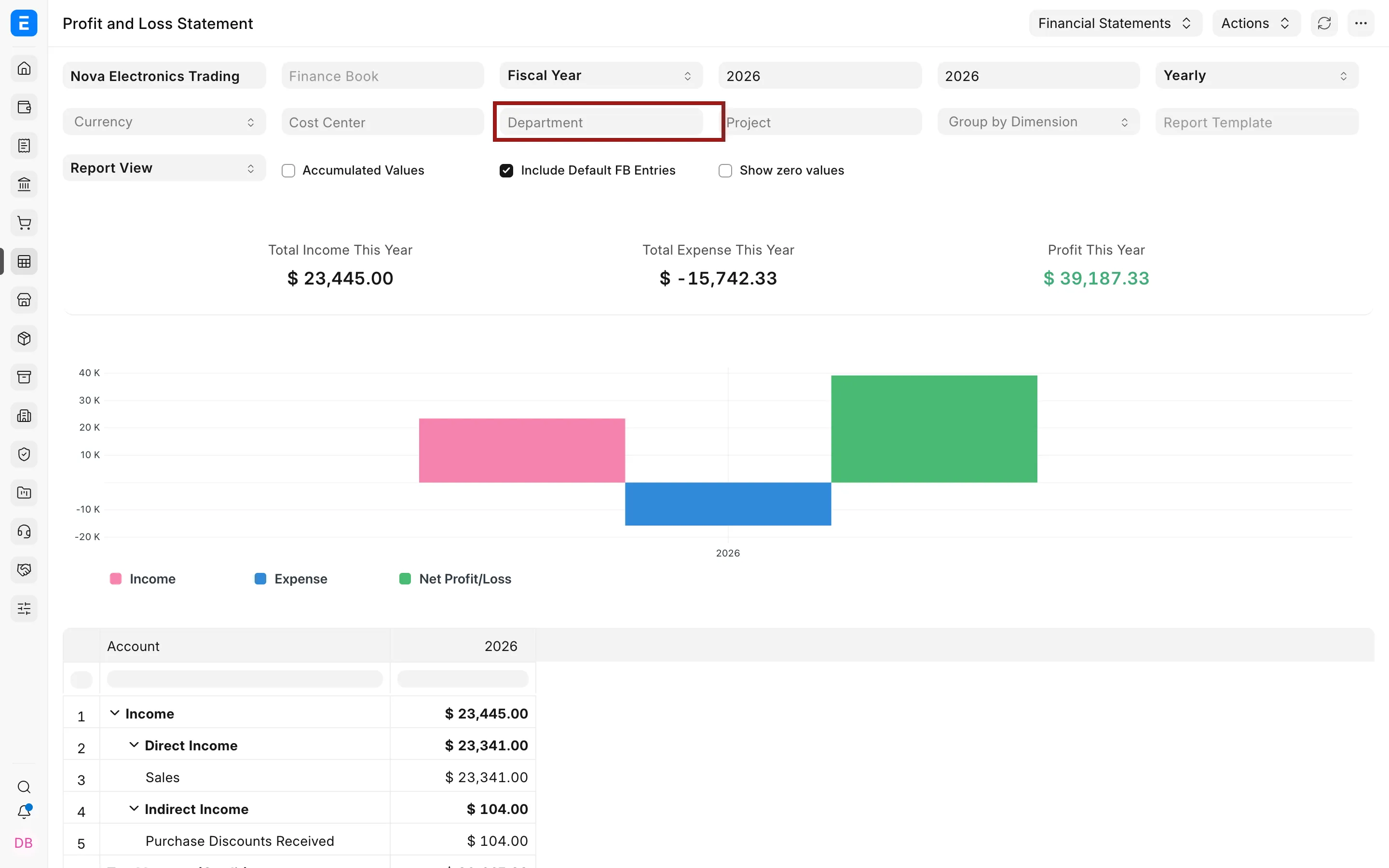
Task: Click the Nova Electronics Trading company field
Action: pyautogui.click(x=164, y=75)
